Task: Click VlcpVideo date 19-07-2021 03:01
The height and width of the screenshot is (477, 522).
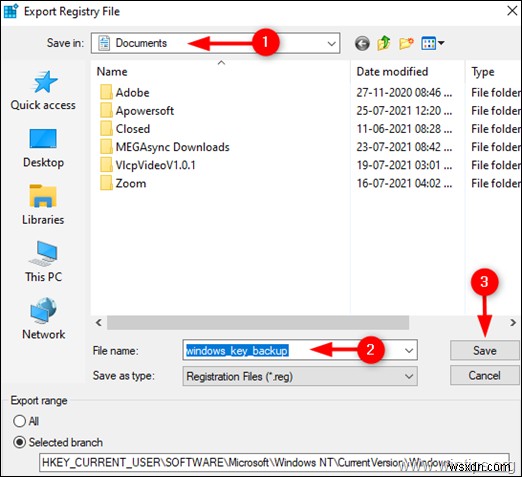Action: (404, 165)
